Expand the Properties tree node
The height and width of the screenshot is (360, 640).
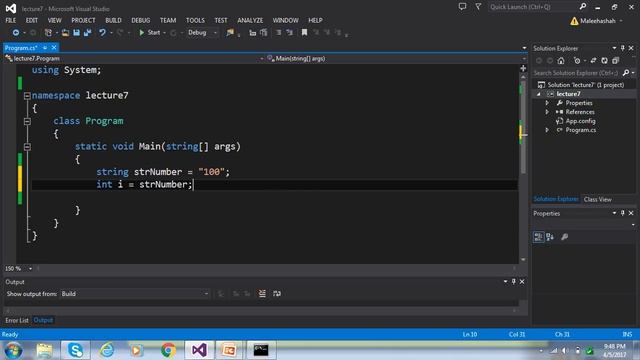(x=547, y=103)
